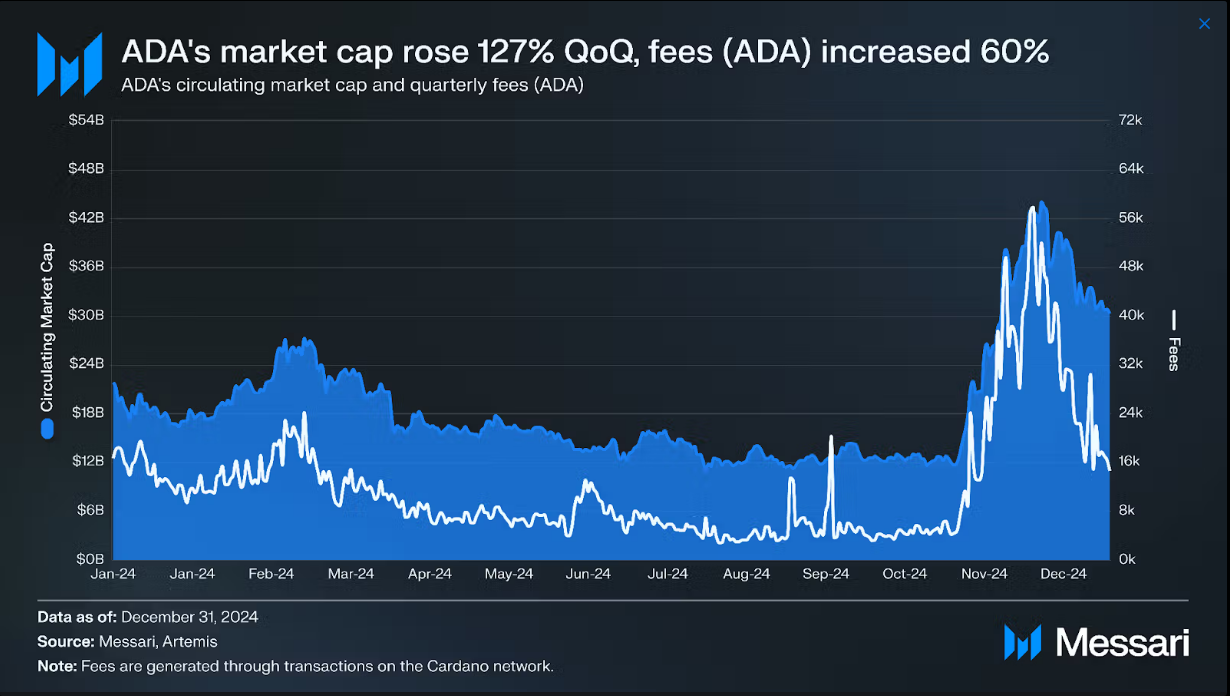Click the subtitle about circulating market cap and quarterly fees
The width and height of the screenshot is (1230, 696).
coord(352,85)
